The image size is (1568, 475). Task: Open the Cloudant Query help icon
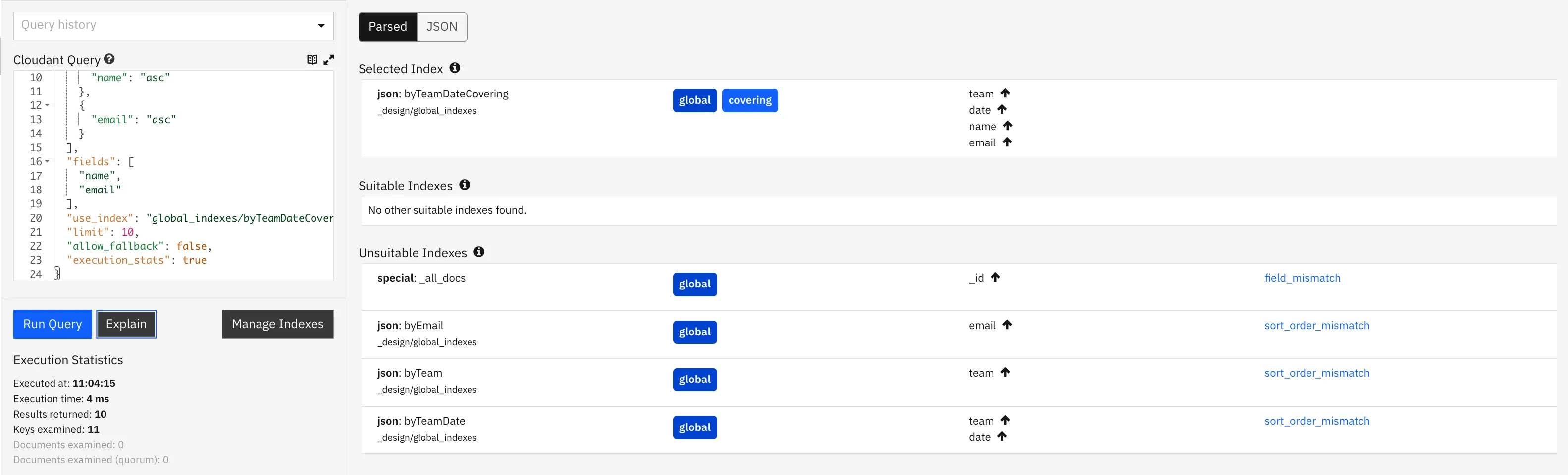click(109, 59)
